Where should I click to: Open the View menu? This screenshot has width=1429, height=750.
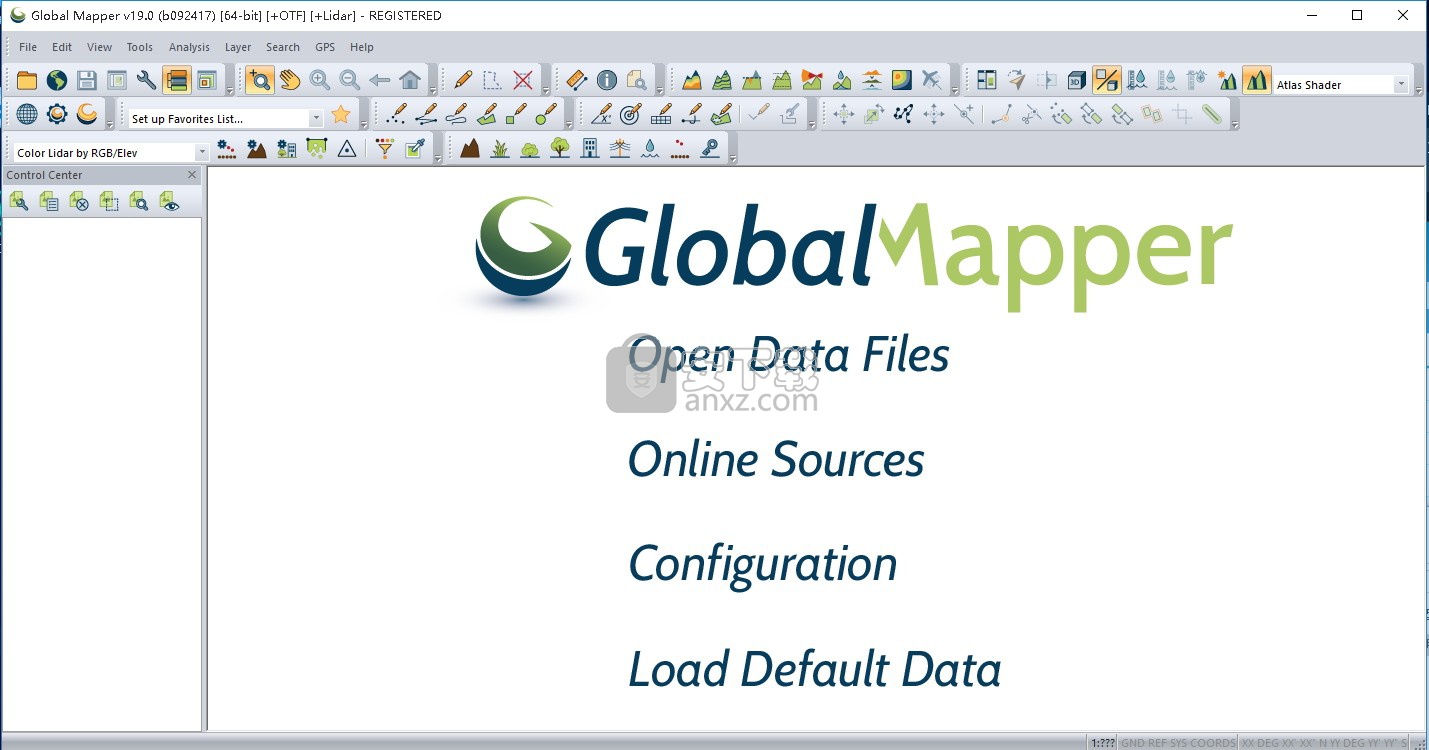pyautogui.click(x=99, y=47)
